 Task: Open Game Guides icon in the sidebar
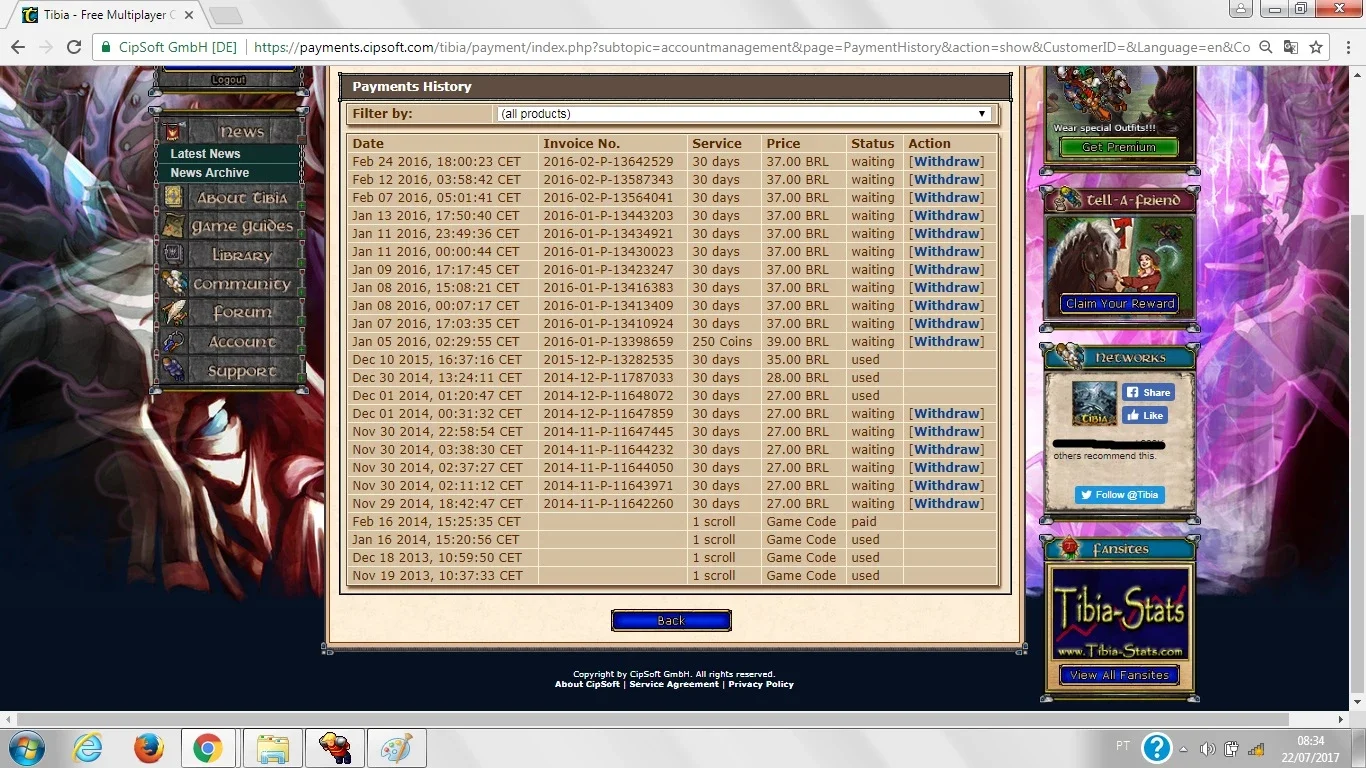coord(174,226)
